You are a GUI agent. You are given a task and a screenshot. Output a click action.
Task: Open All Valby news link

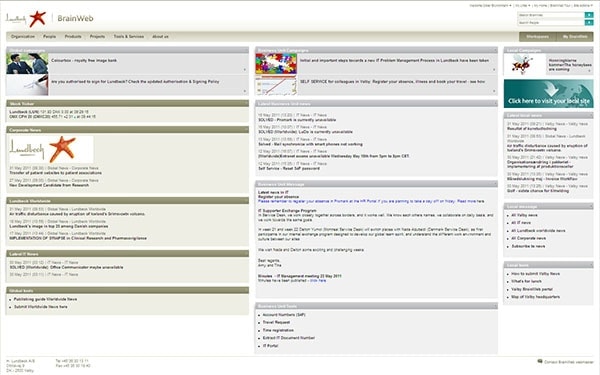pos(525,215)
